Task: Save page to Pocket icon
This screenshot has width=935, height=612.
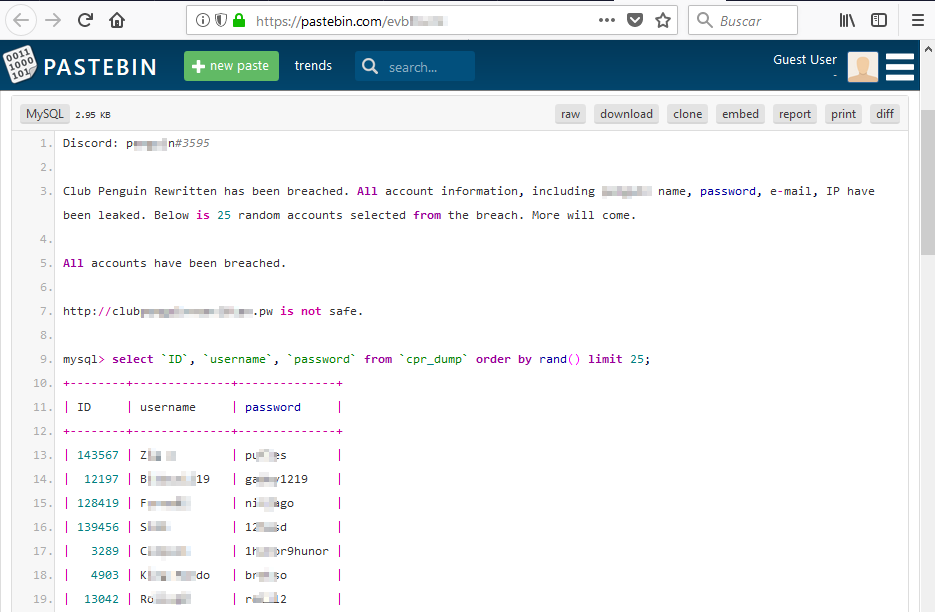Action: [x=635, y=20]
